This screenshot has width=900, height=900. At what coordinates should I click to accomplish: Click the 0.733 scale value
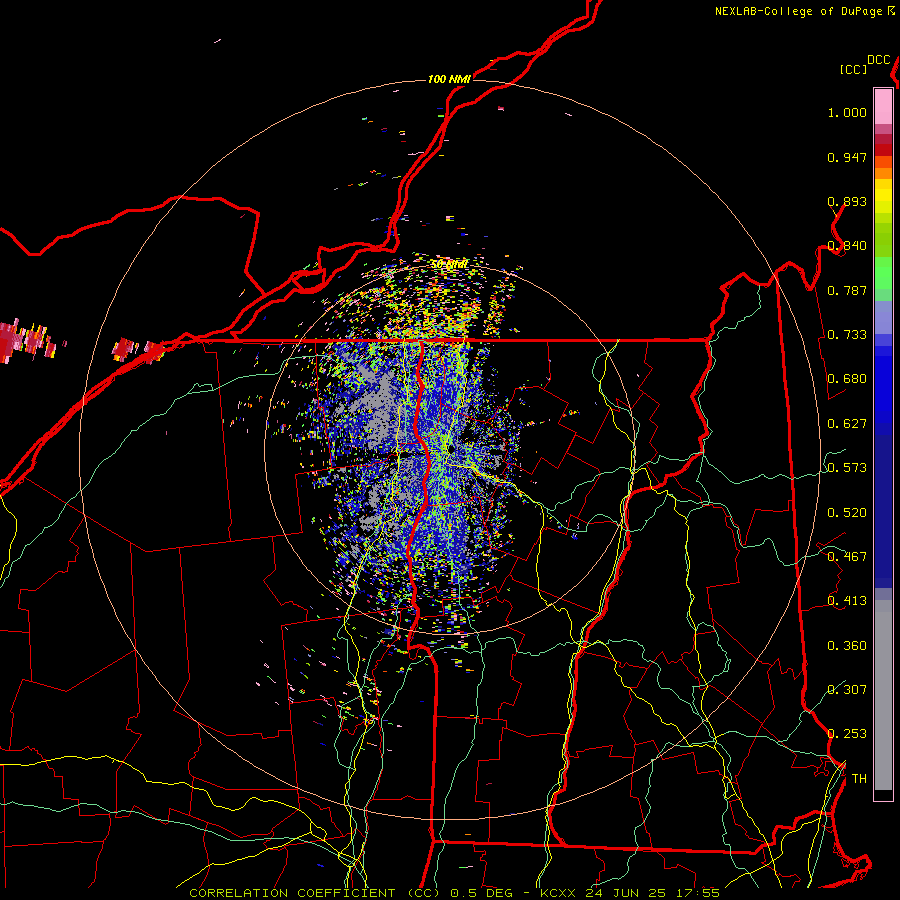click(847, 335)
